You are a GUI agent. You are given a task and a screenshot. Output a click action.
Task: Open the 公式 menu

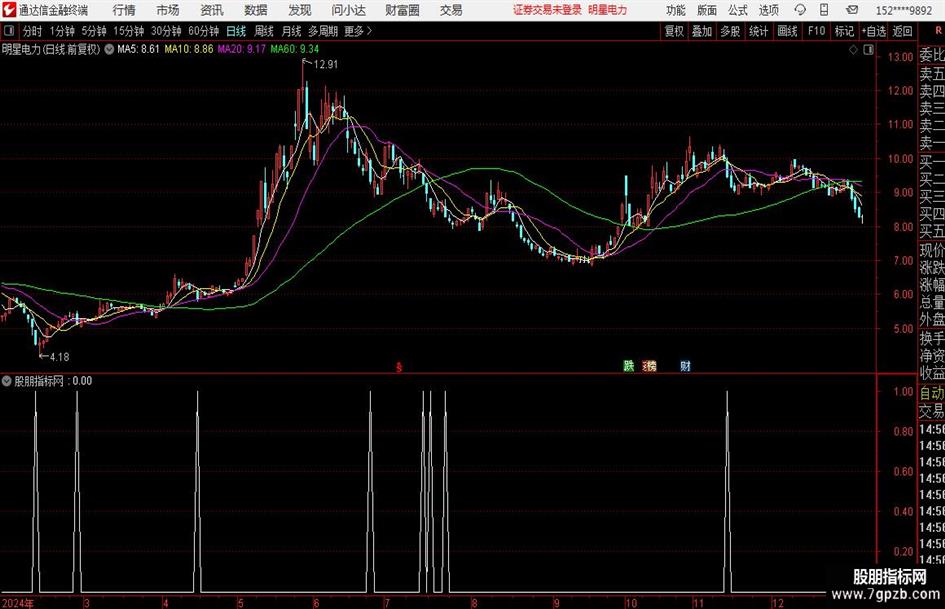738,10
